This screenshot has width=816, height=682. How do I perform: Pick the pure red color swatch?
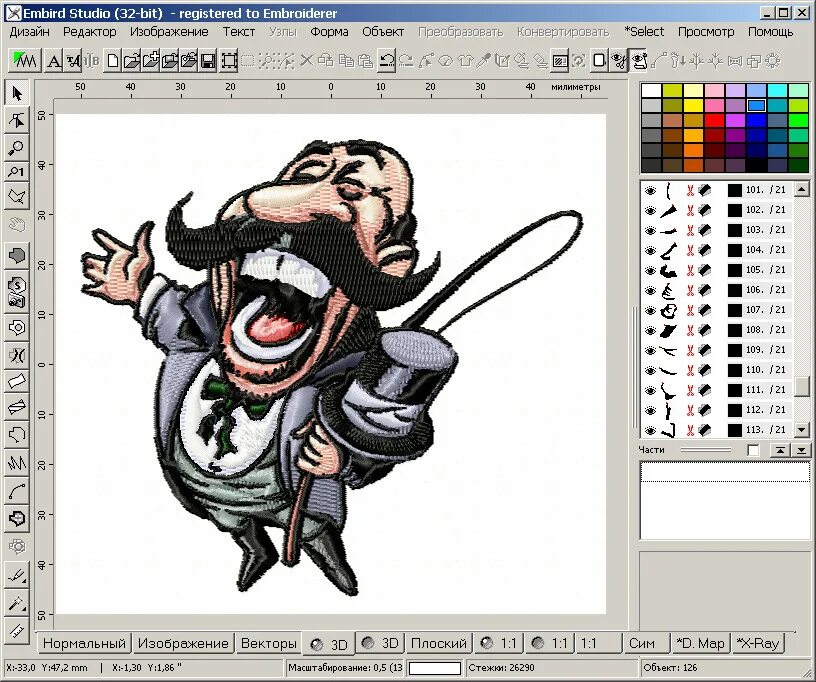[714, 121]
